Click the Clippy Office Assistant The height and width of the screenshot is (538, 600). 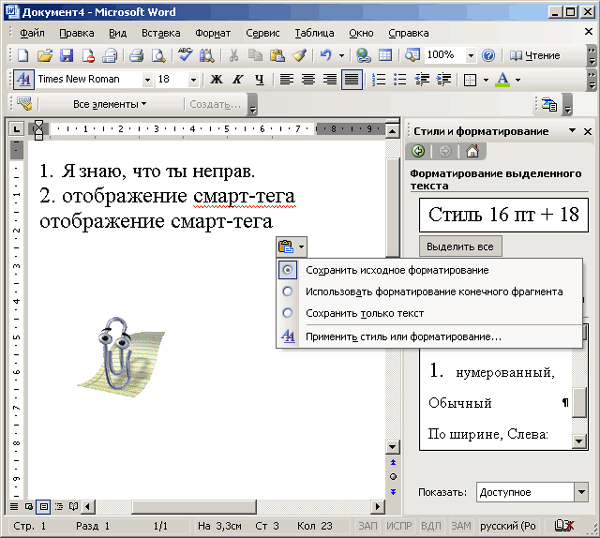click(121, 357)
